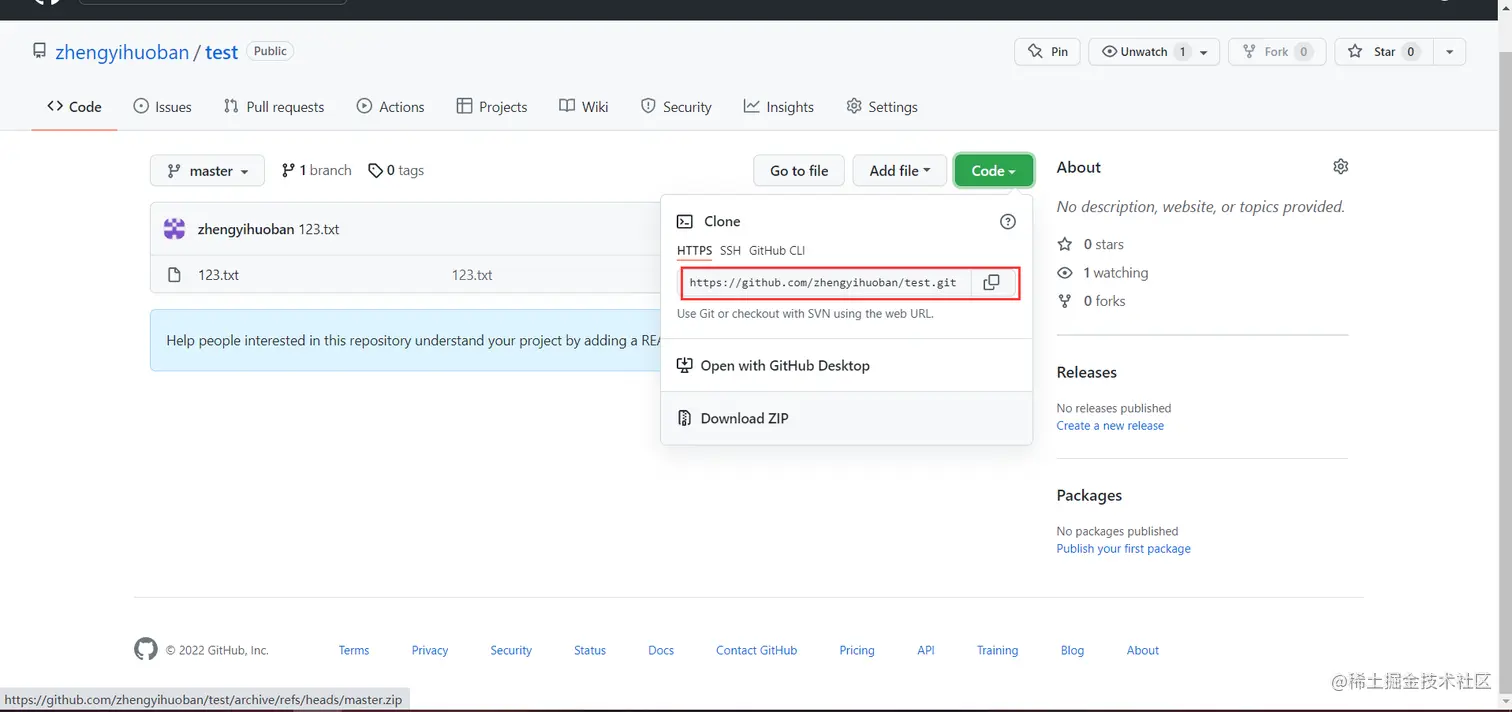Click the tags icon beside 0 tags

coord(375,171)
